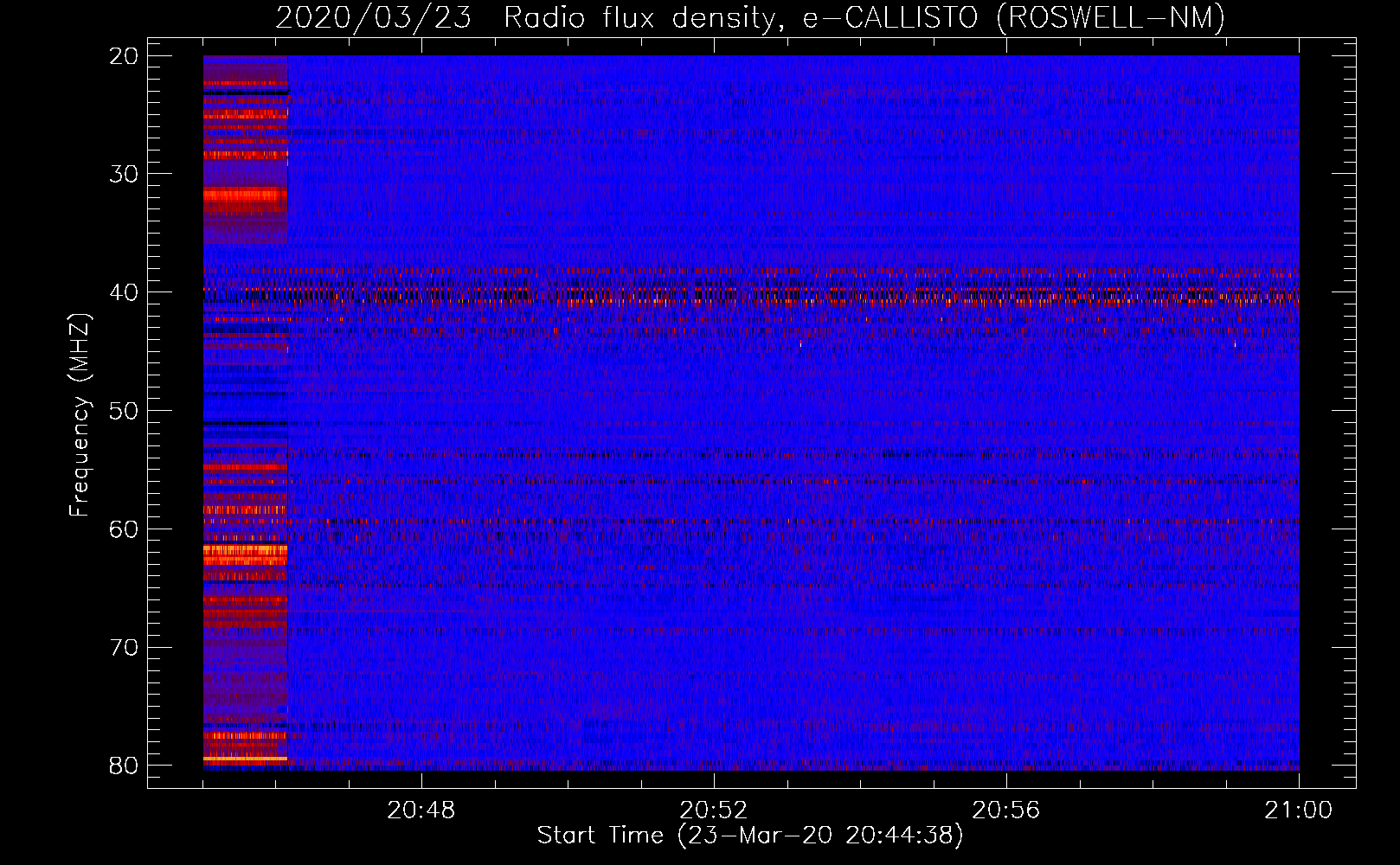Click the 'Frequency (MHZ)' axis label
The image size is (1400, 865).
pyautogui.click(x=79, y=415)
